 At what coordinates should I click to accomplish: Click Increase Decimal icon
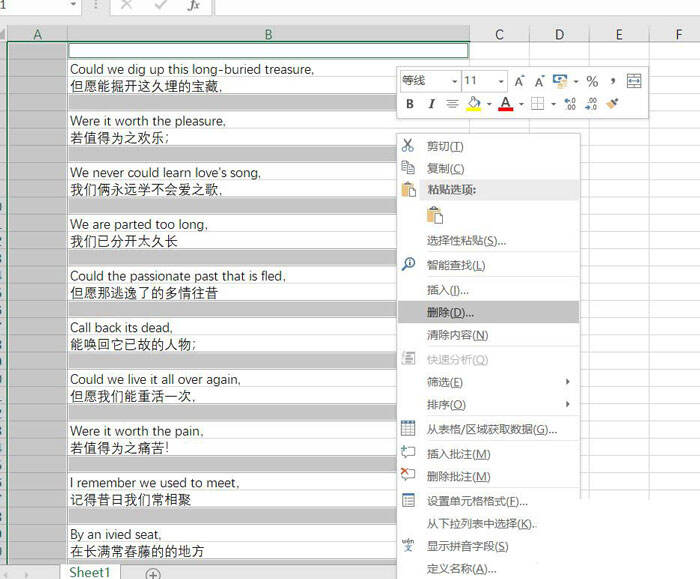570,104
